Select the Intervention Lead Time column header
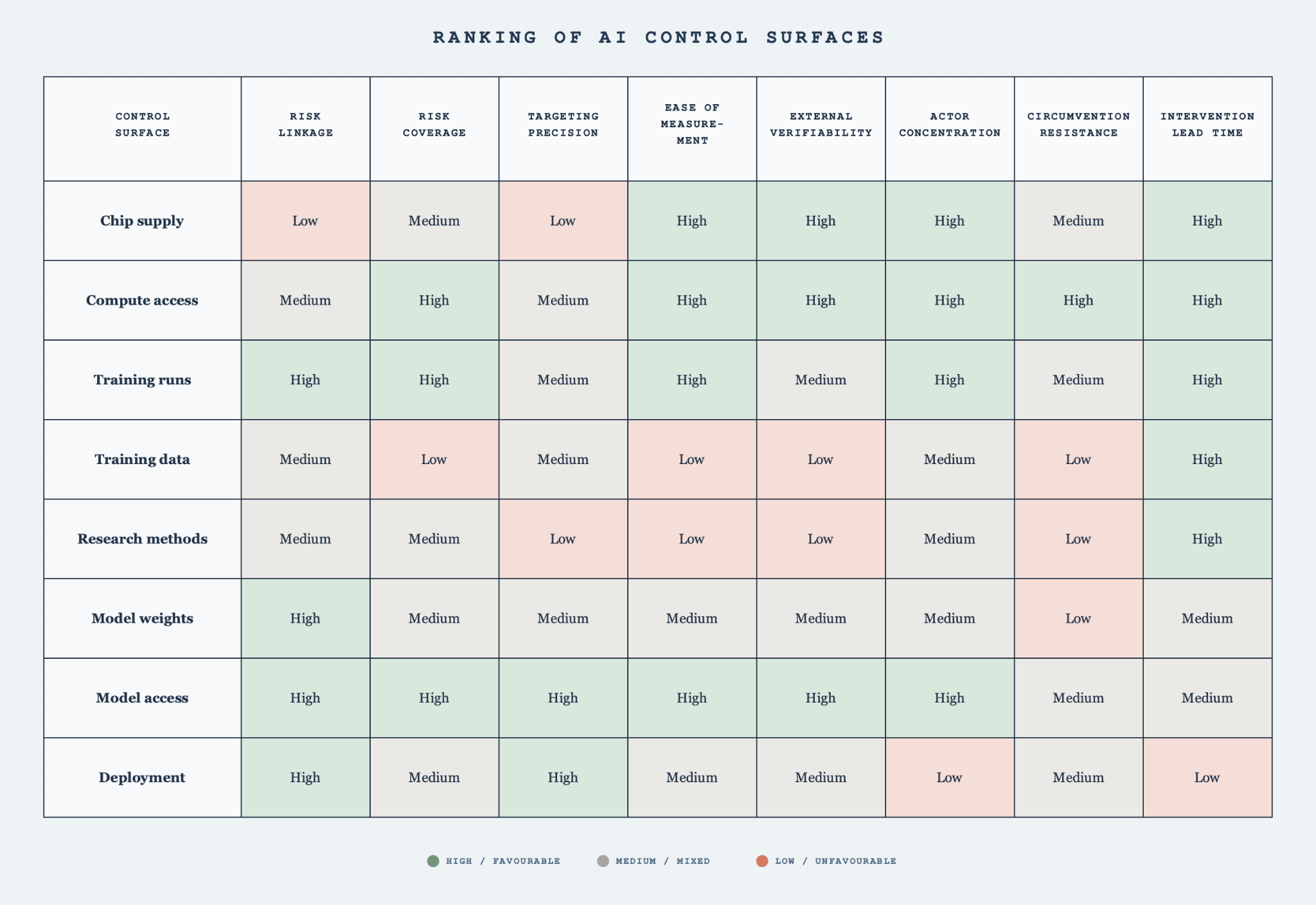1316x905 pixels. (1207, 125)
